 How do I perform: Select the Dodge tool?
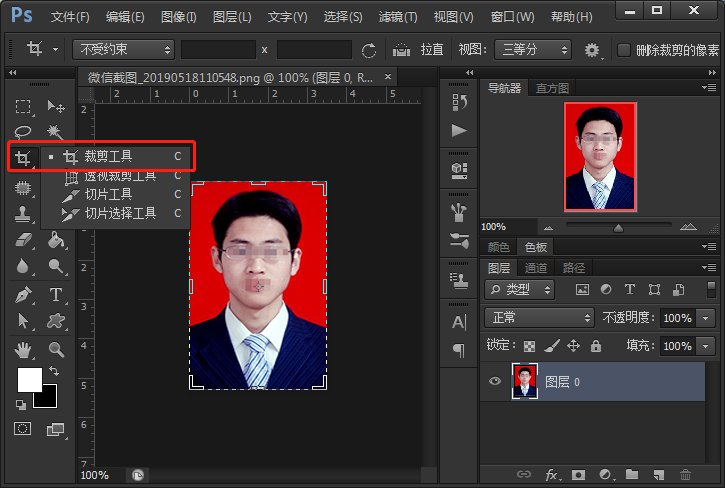(x=56, y=266)
